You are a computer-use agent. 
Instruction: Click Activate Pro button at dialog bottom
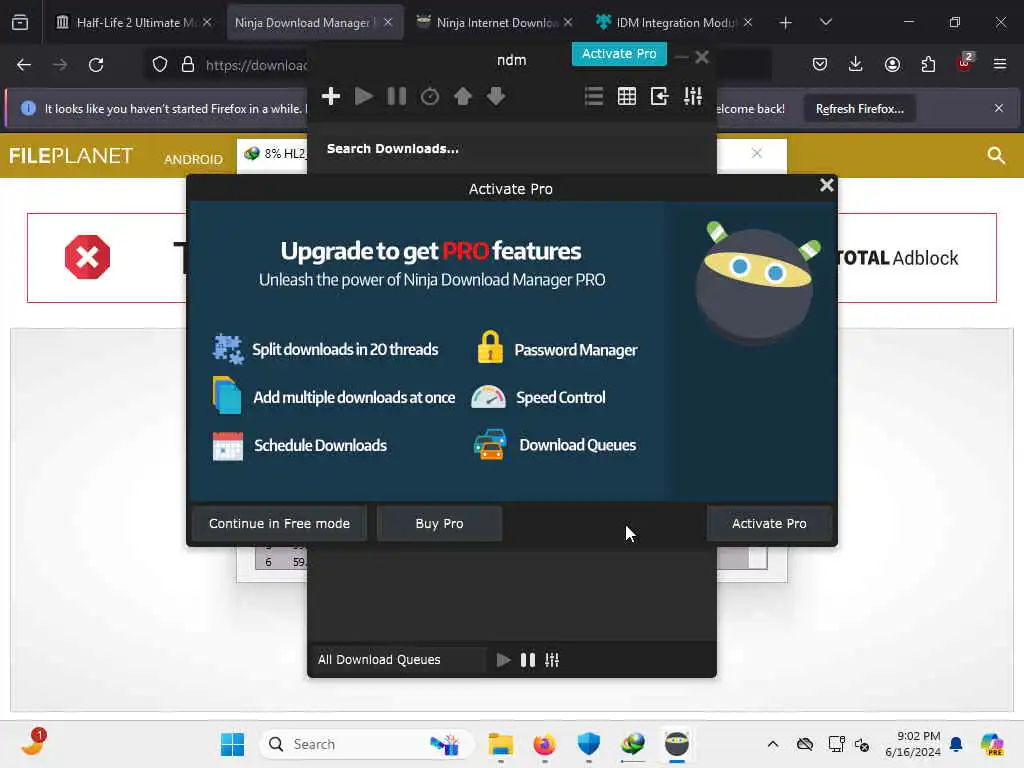tap(769, 523)
